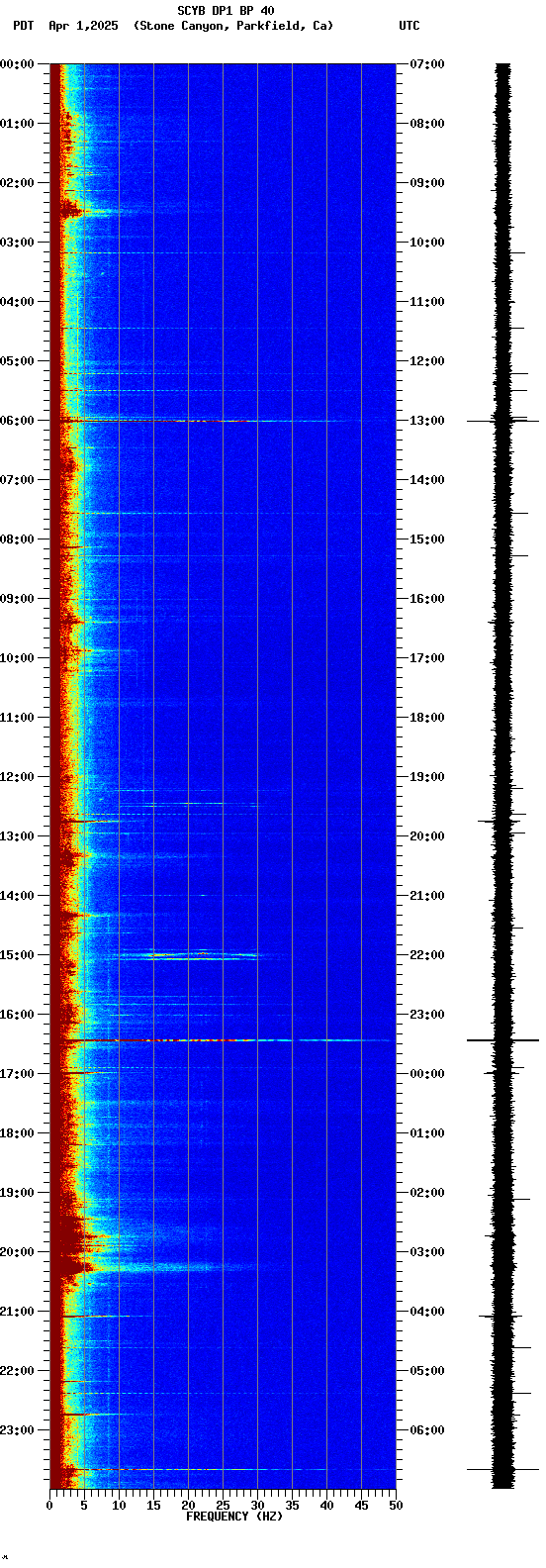Click the seismogram spike near 13:00 UTC
The width and height of the screenshot is (546, 1568).
tap(503, 421)
